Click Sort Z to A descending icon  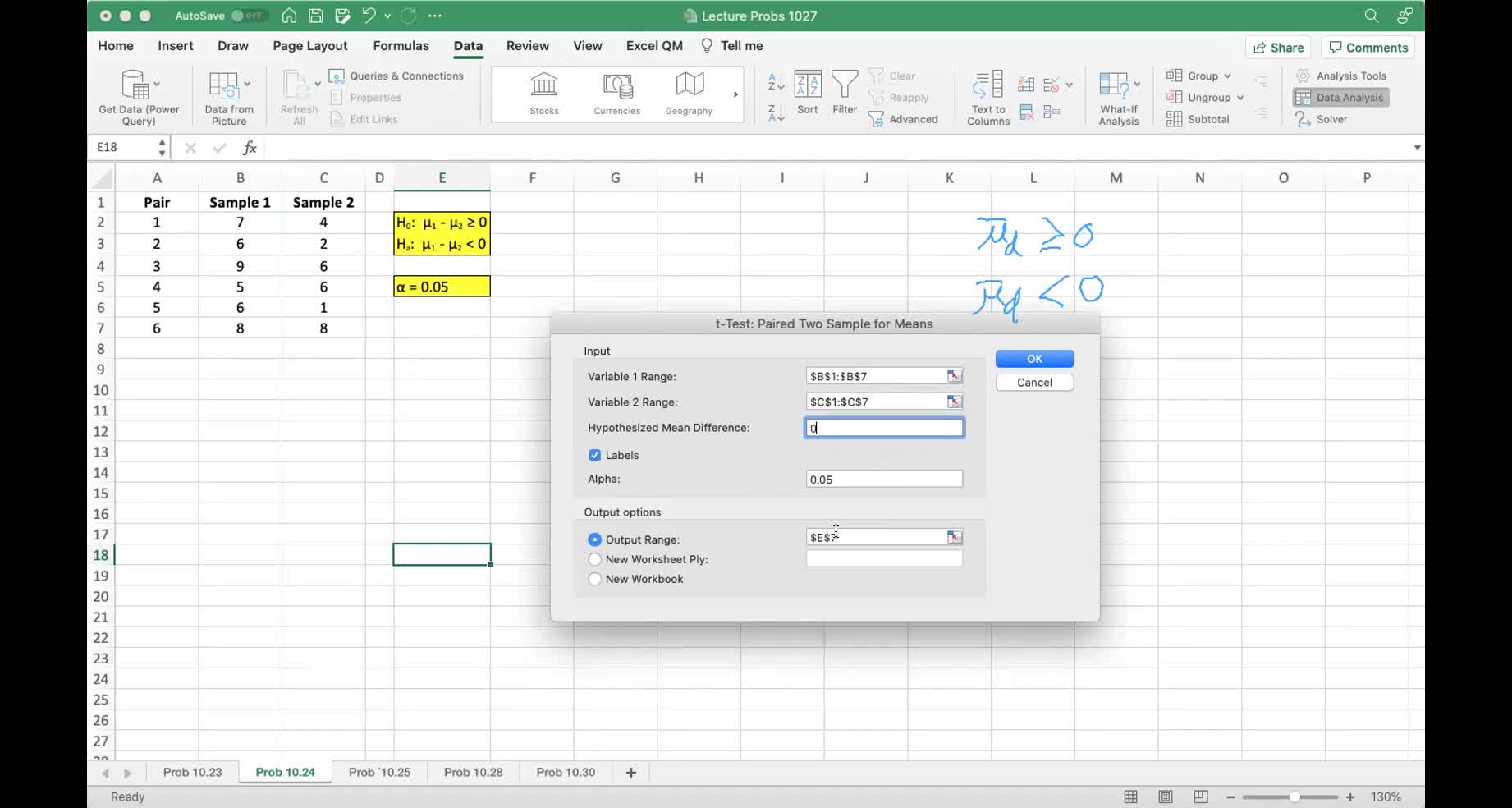tap(776, 112)
